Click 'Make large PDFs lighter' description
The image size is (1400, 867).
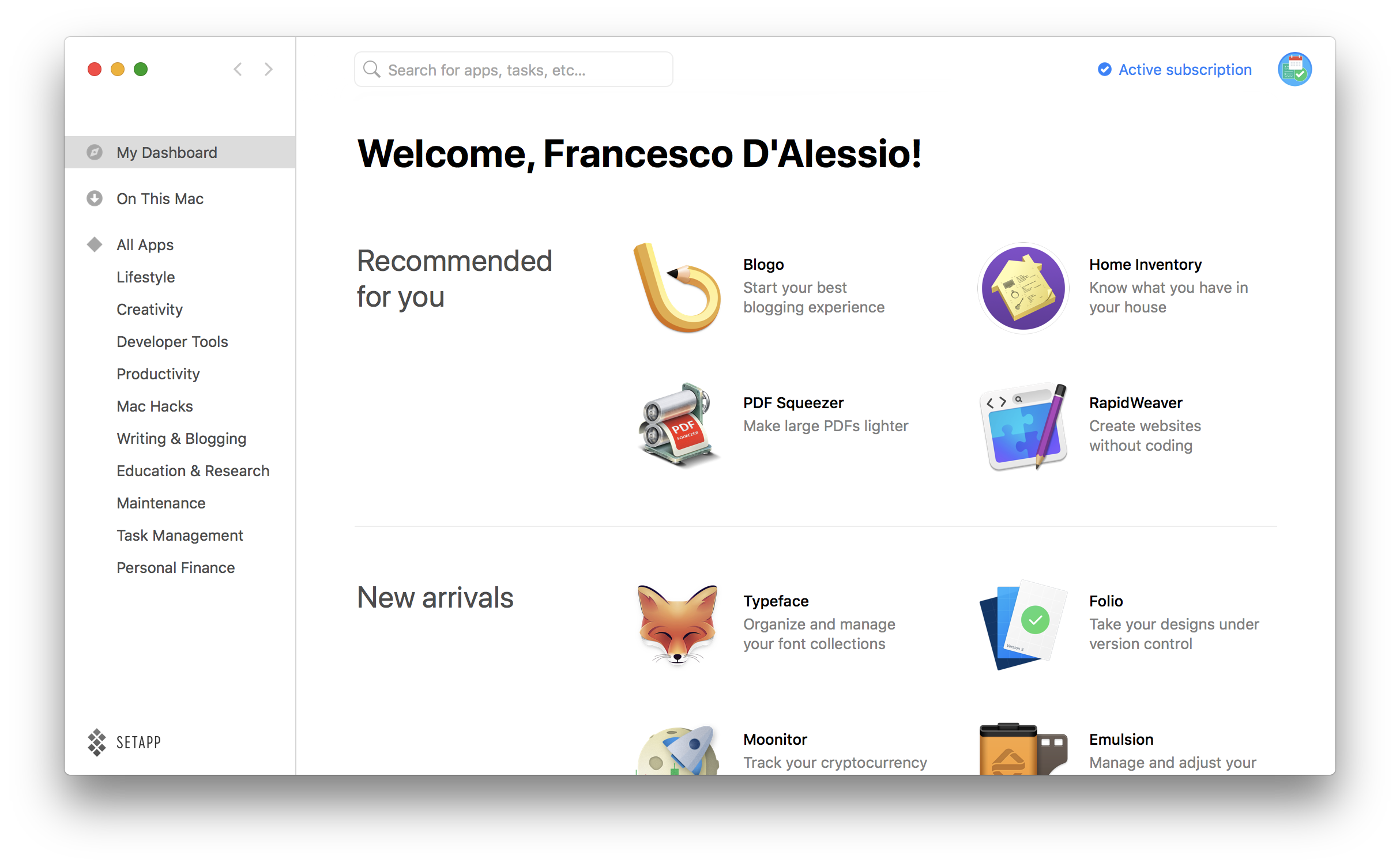[x=826, y=426]
